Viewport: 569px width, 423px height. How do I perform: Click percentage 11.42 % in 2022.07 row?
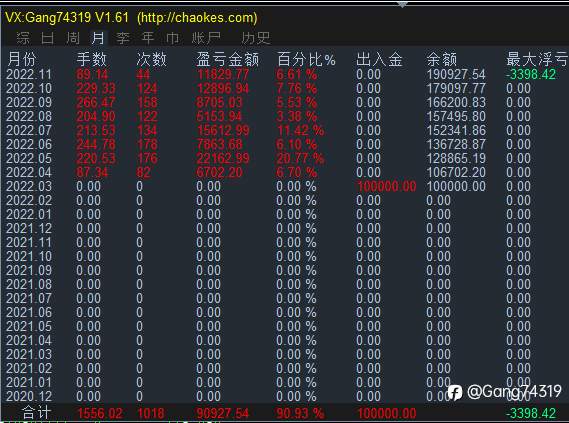click(300, 130)
